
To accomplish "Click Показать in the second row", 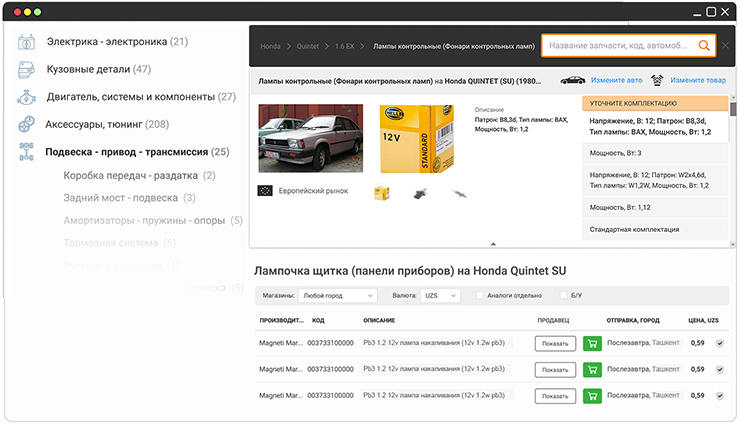I will pos(555,370).
